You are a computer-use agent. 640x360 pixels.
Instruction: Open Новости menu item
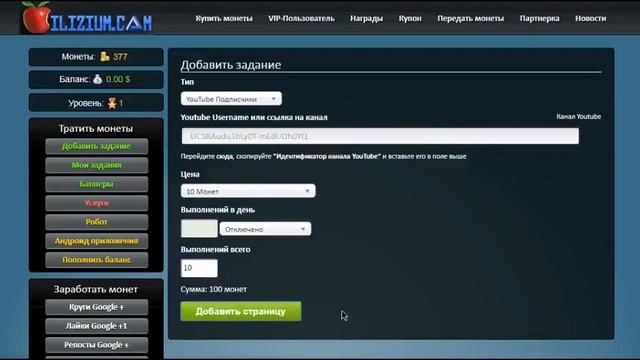[590, 18]
